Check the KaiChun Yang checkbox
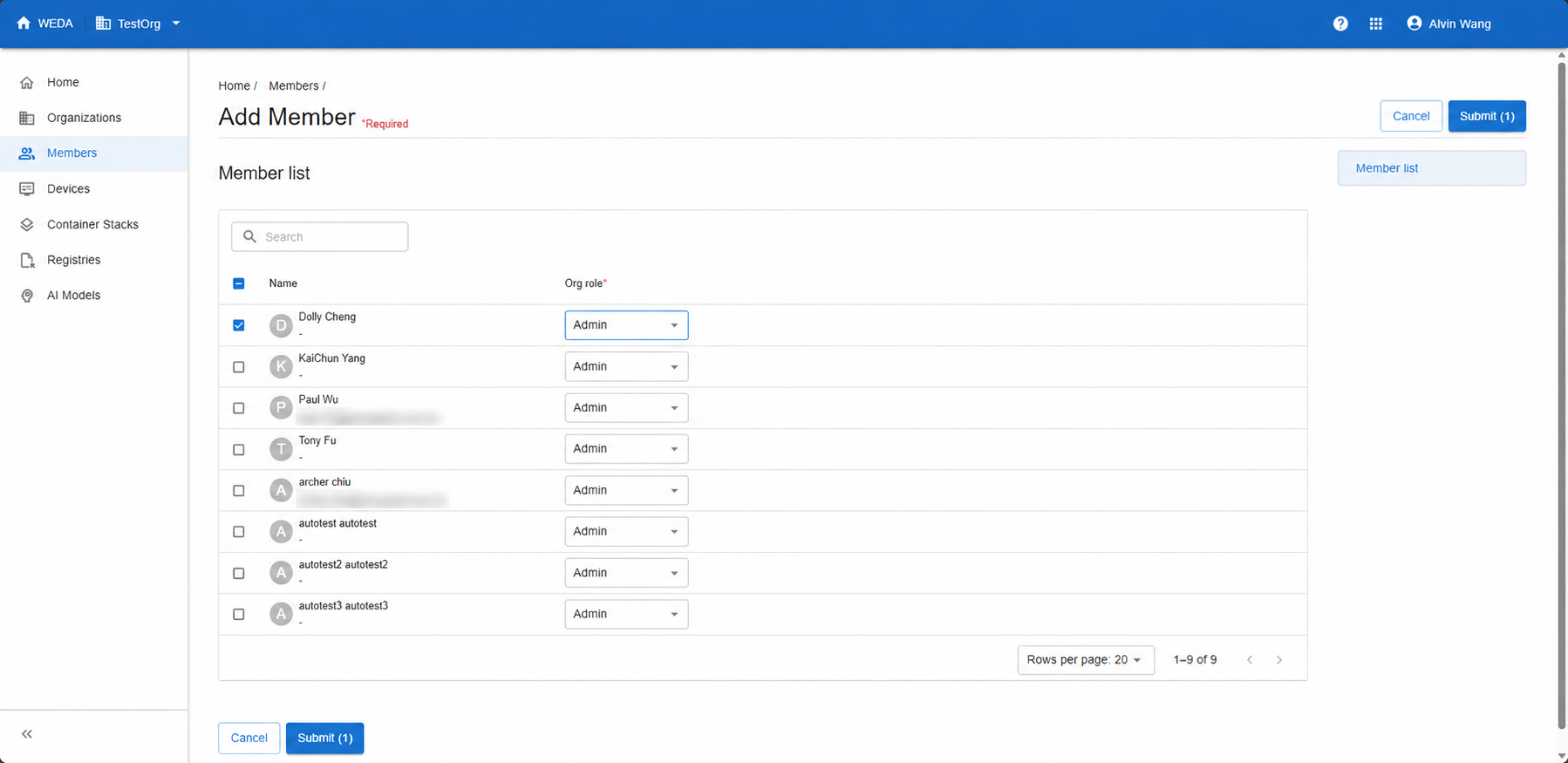Screen dimensions: 1568x763 (239, 367)
